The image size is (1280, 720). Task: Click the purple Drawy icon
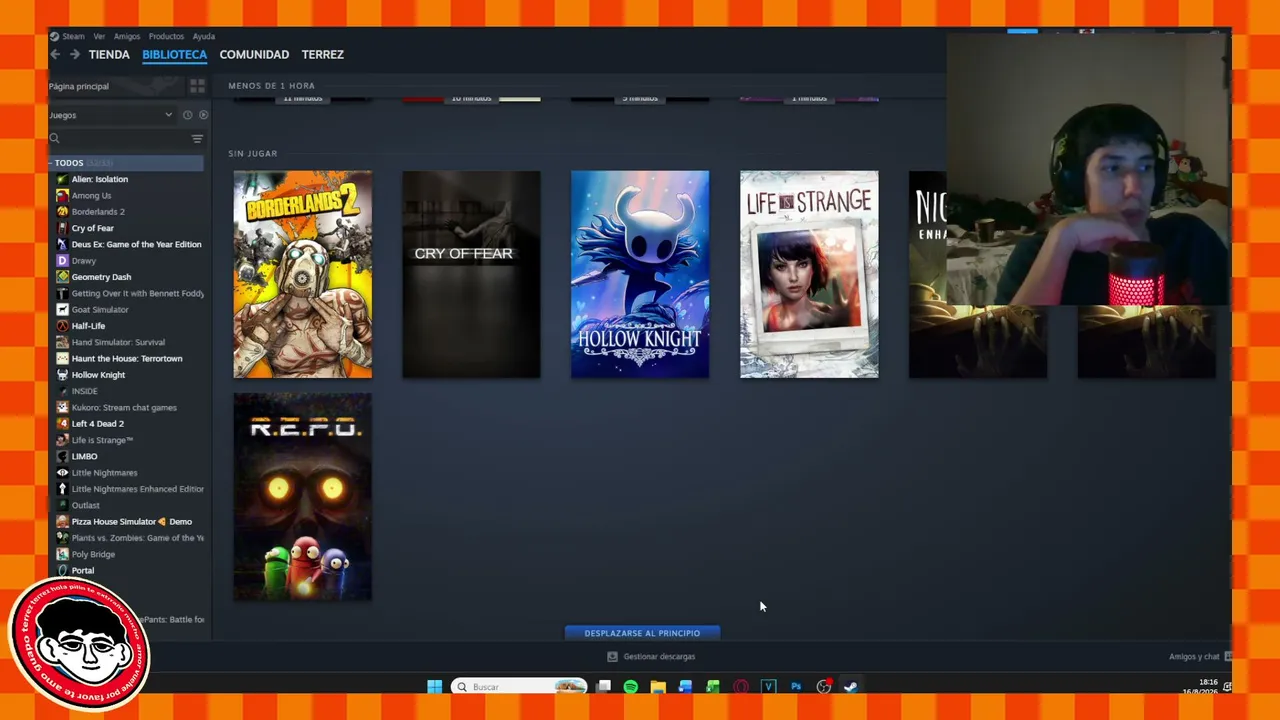[x=62, y=261]
